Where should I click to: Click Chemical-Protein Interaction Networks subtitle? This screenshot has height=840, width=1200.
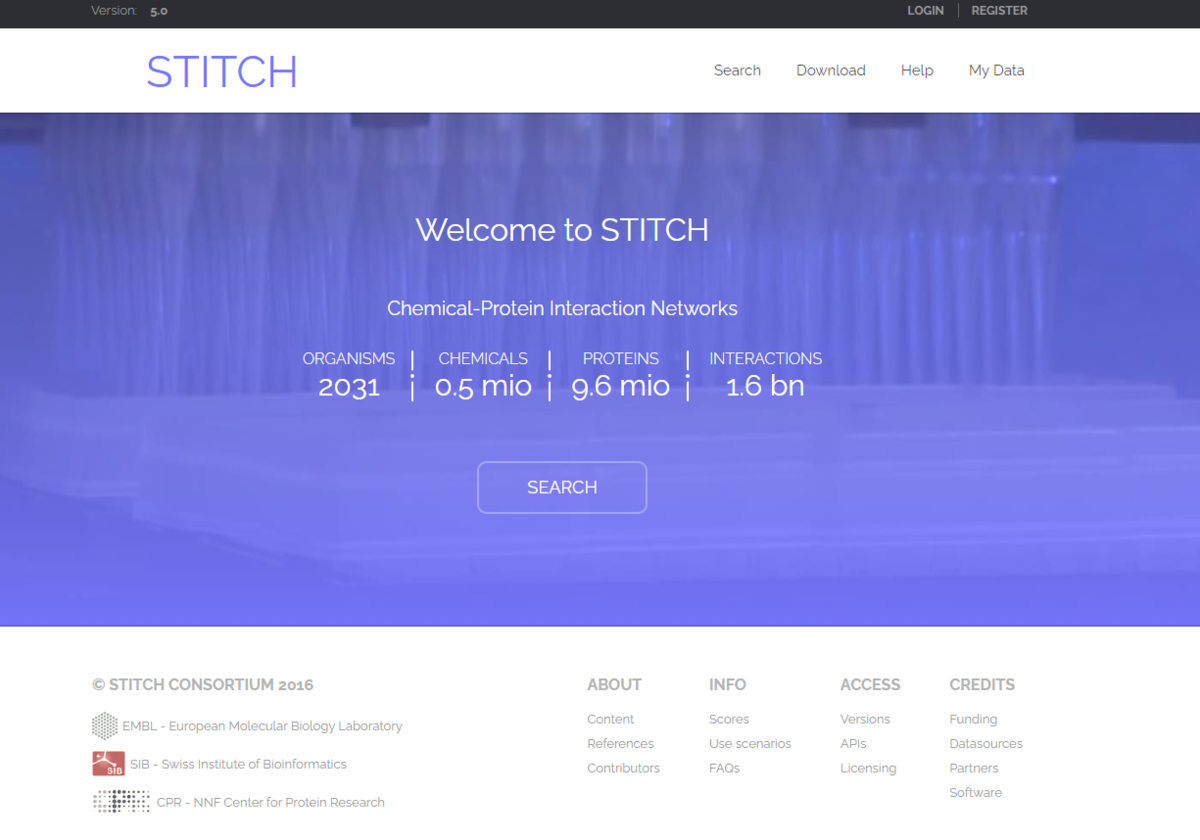pos(562,308)
